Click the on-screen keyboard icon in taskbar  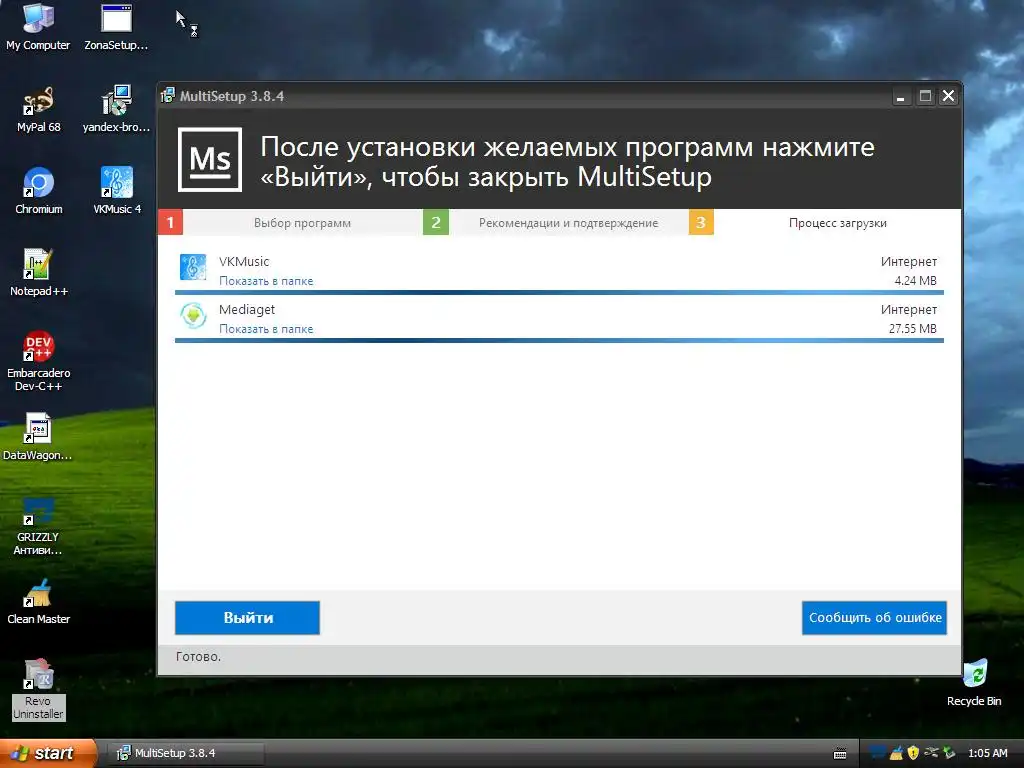(x=840, y=754)
